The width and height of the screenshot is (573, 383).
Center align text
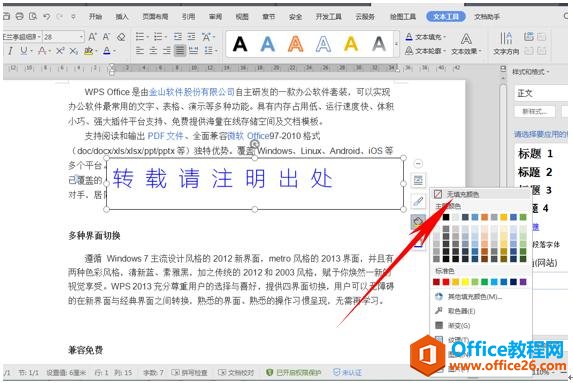click(x=153, y=50)
